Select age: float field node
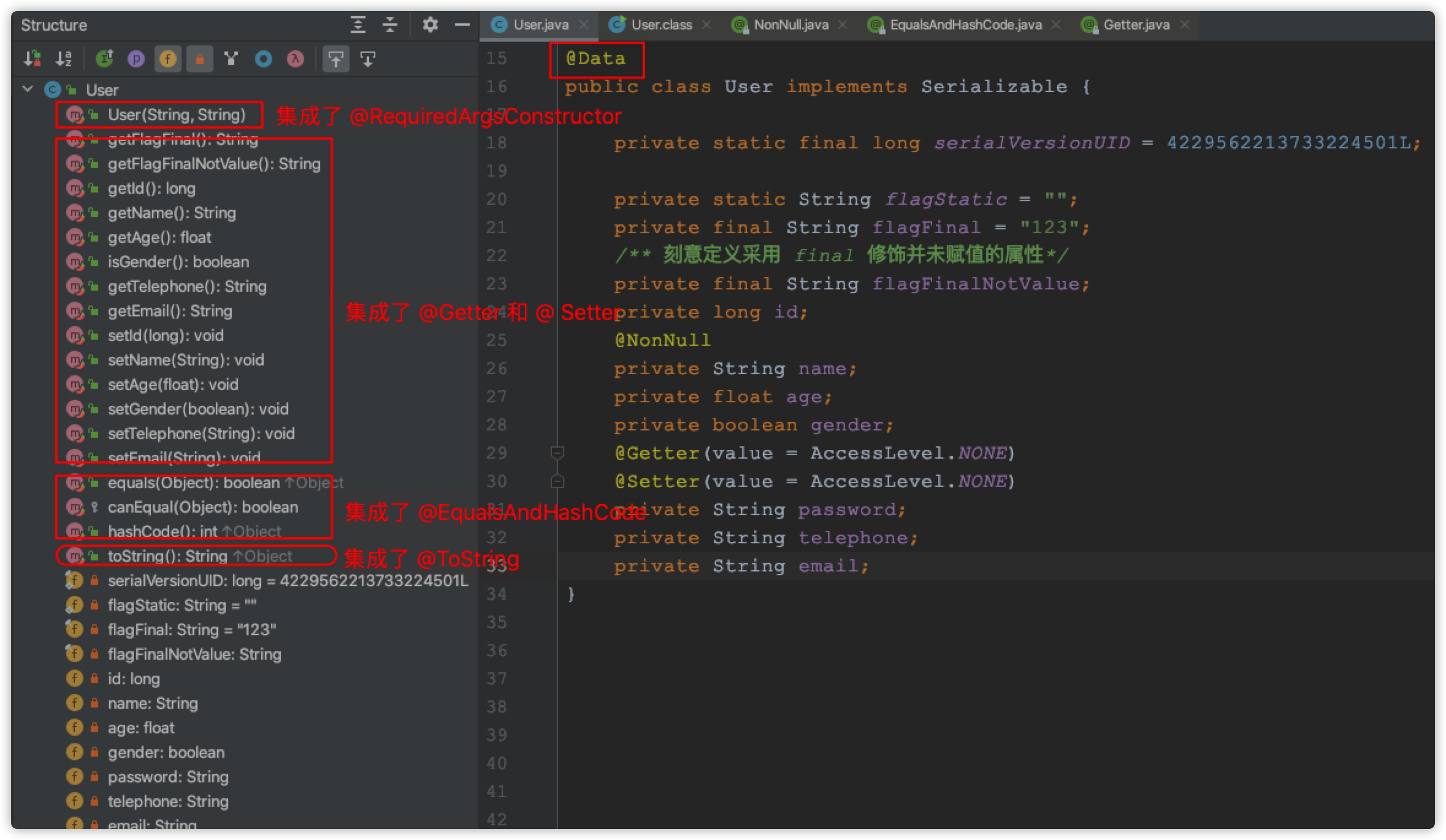The height and width of the screenshot is (840, 1446). click(141, 728)
